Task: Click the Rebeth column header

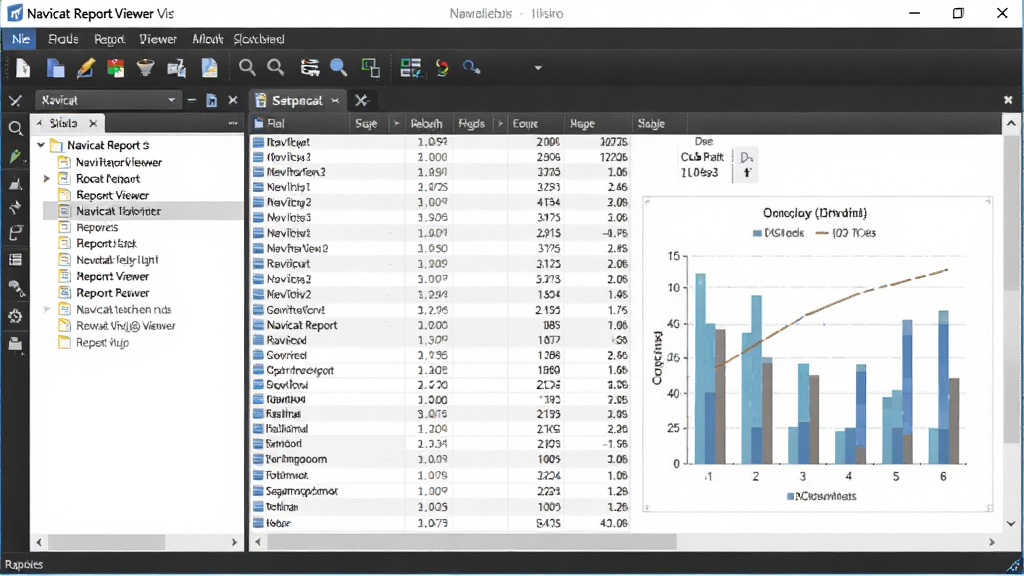Action: (426, 123)
